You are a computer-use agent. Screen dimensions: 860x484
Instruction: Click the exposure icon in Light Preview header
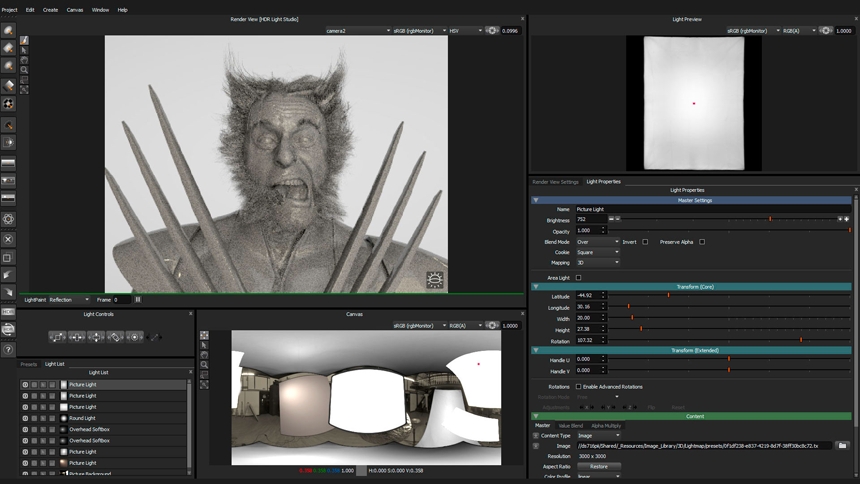(x=825, y=31)
